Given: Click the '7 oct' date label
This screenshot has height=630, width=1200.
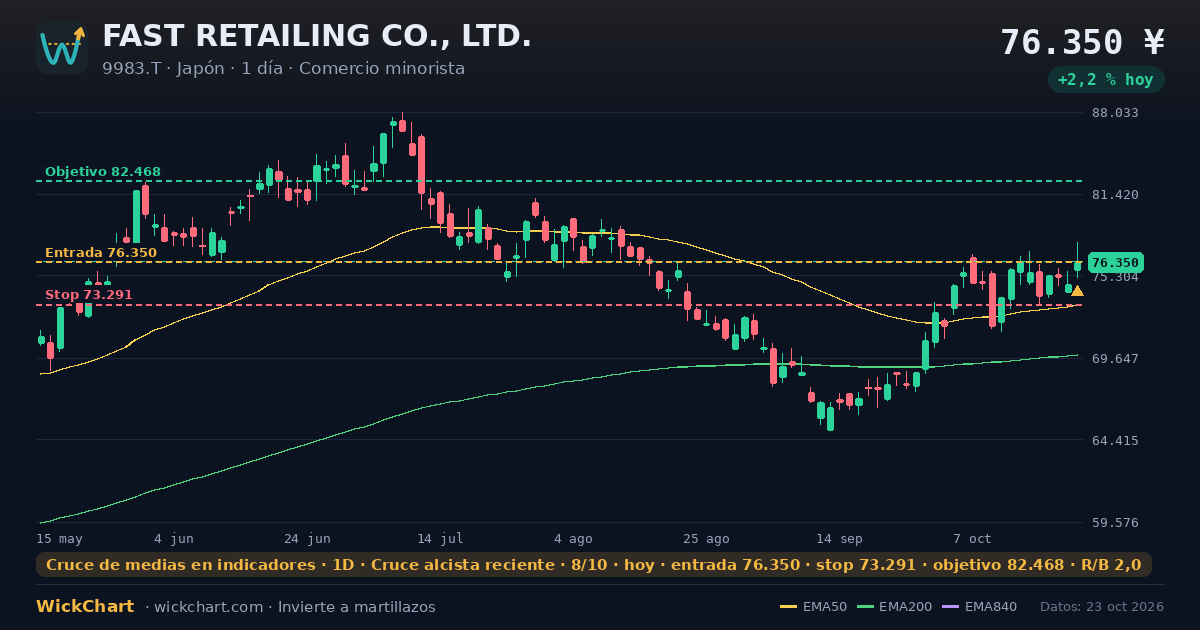Looking at the screenshot, I should [972, 538].
